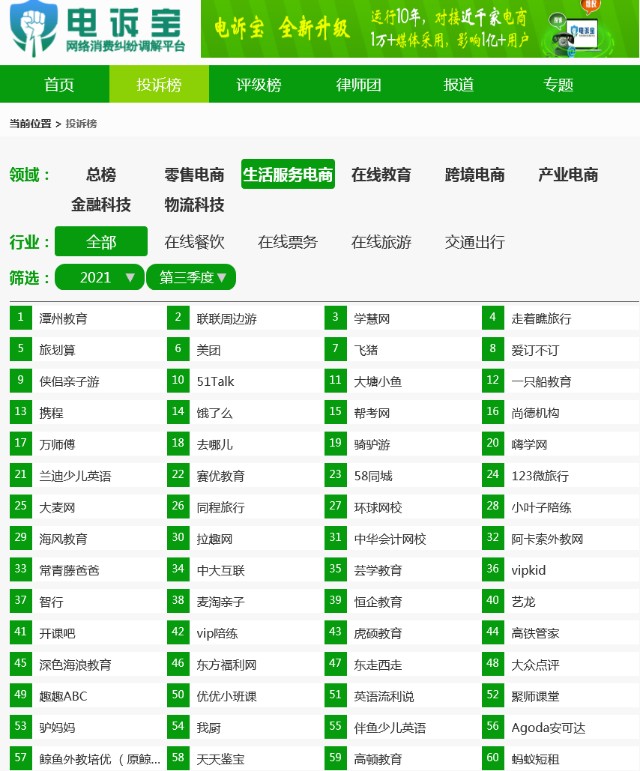Open rank 2 联联周边游
Image resolution: width=640 pixels, height=771 pixels.
pyautogui.click(x=227, y=319)
